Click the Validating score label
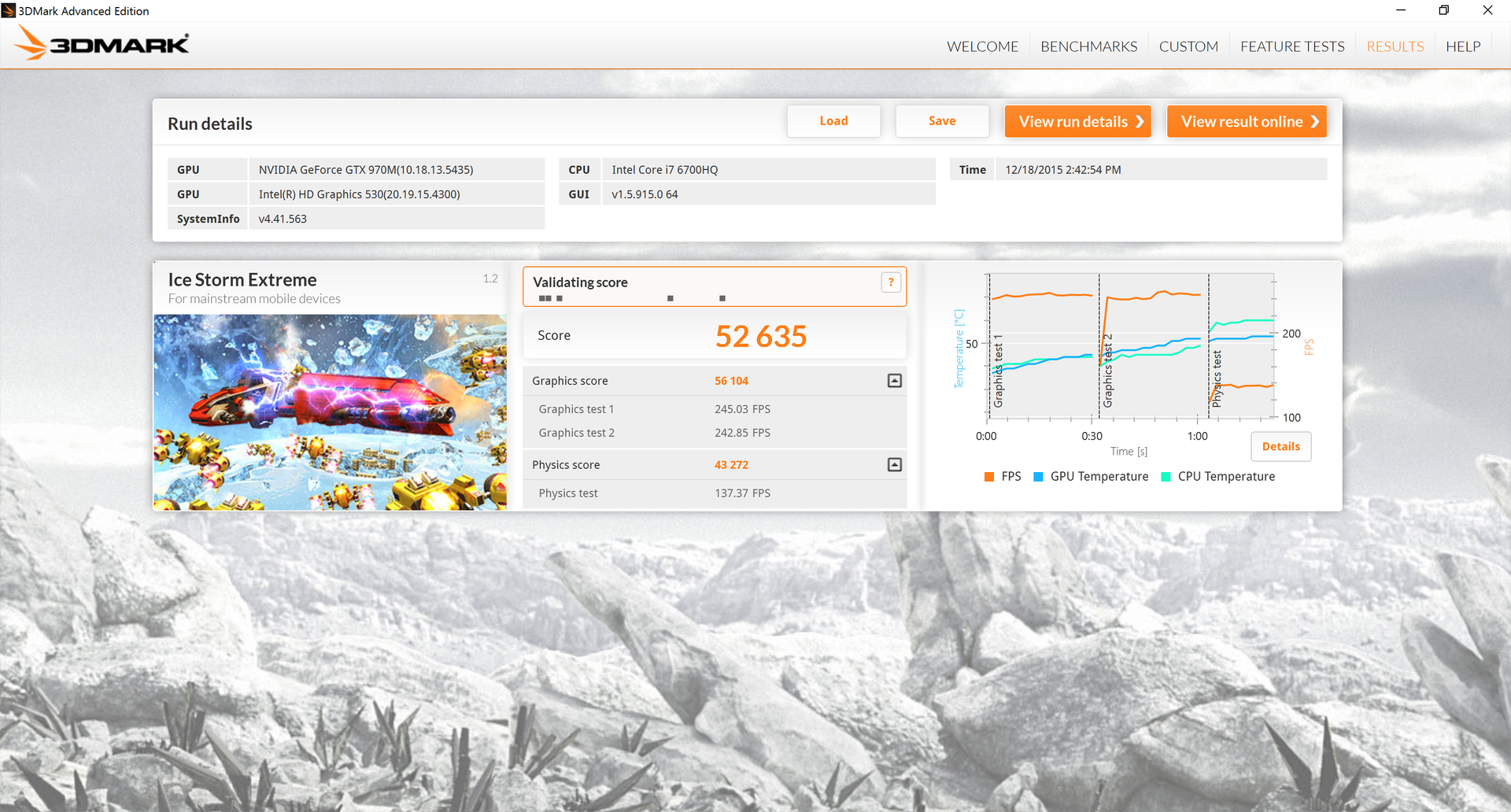This screenshot has height=812, width=1511. pos(580,282)
